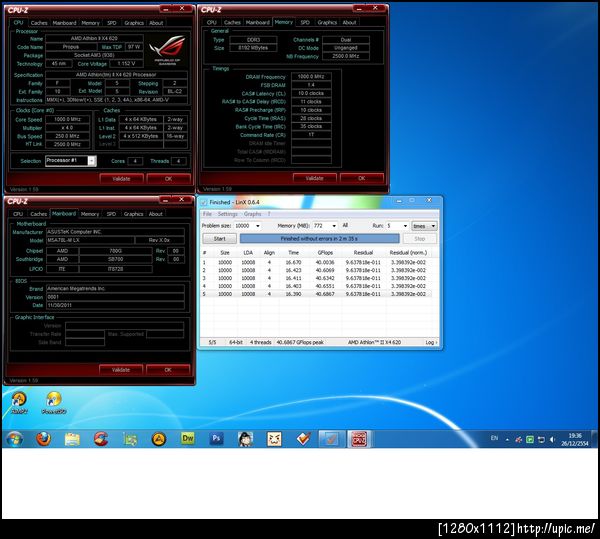The width and height of the screenshot is (600, 539).
Task: Open the orange checkmark icon in taskbar
Action: click(303, 439)
